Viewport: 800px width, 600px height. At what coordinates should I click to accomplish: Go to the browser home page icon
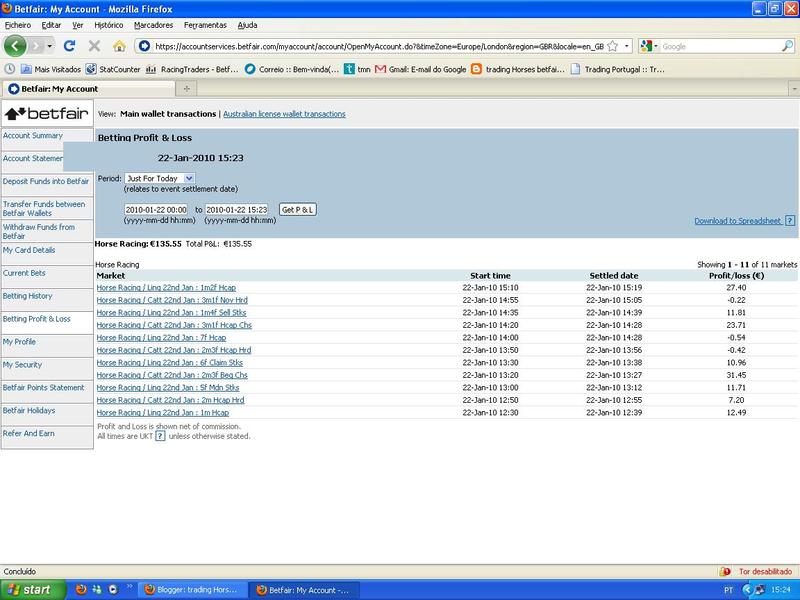120,46
